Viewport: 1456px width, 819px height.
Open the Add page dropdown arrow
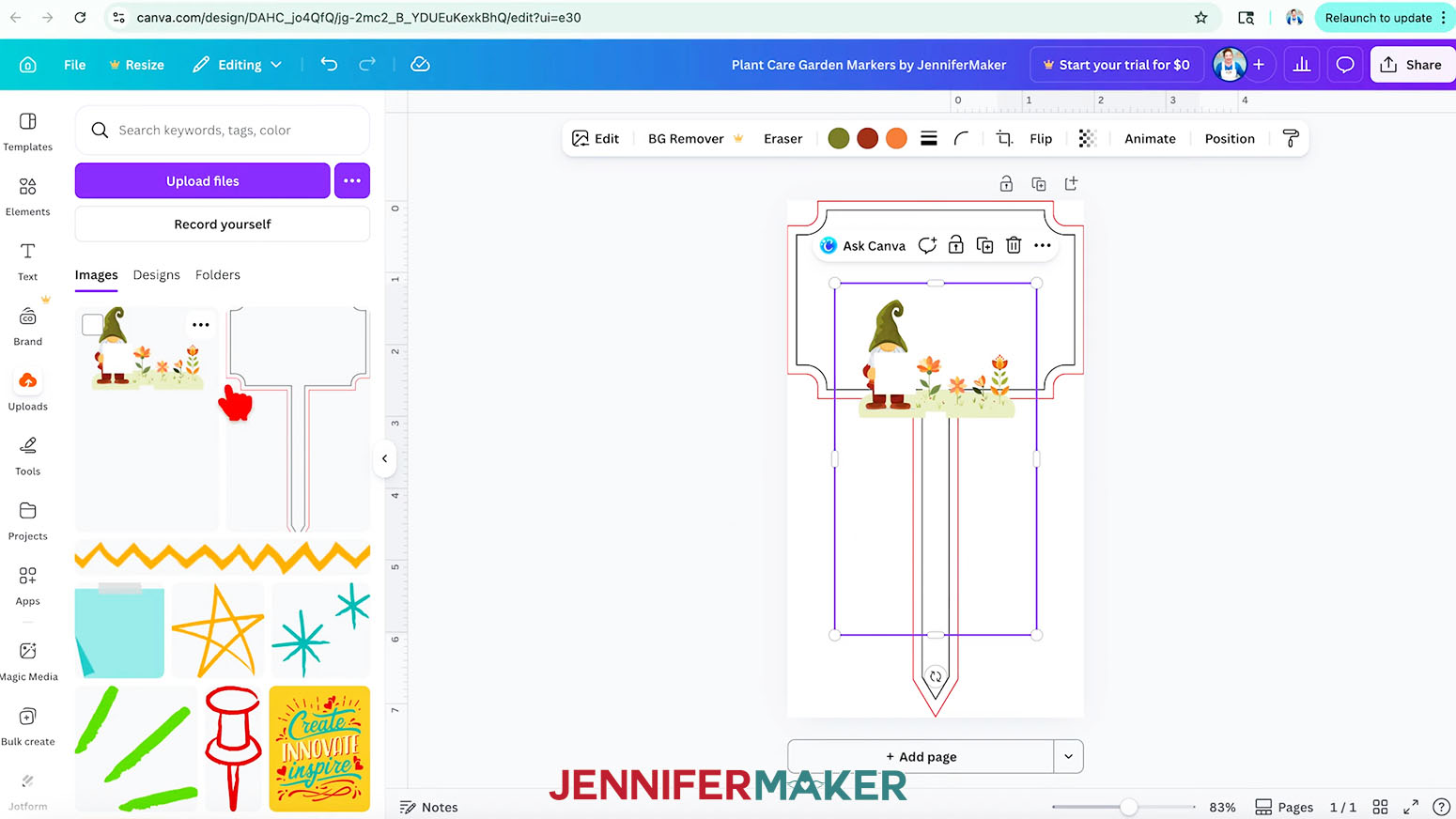tap(1068, 756)
